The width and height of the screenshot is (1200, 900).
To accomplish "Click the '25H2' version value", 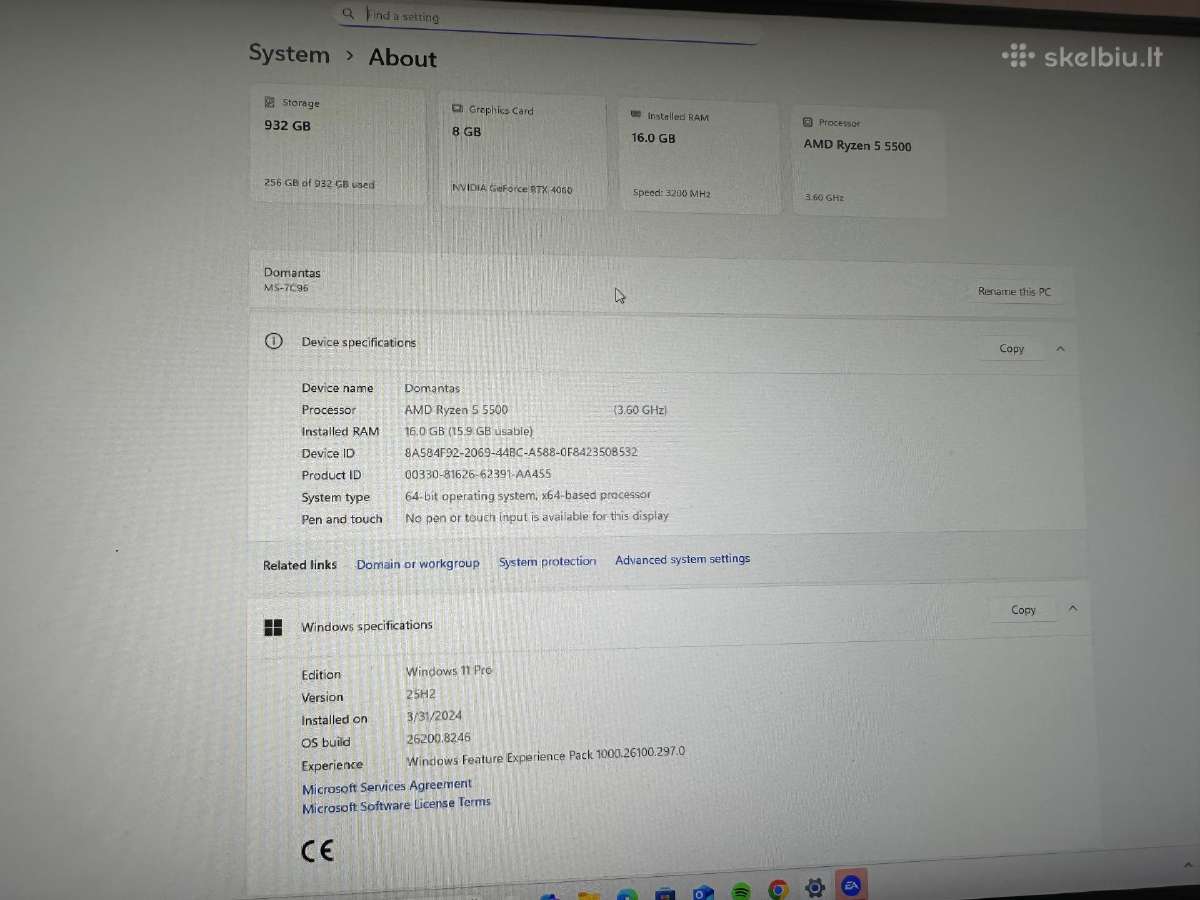I will click(421, 693).
